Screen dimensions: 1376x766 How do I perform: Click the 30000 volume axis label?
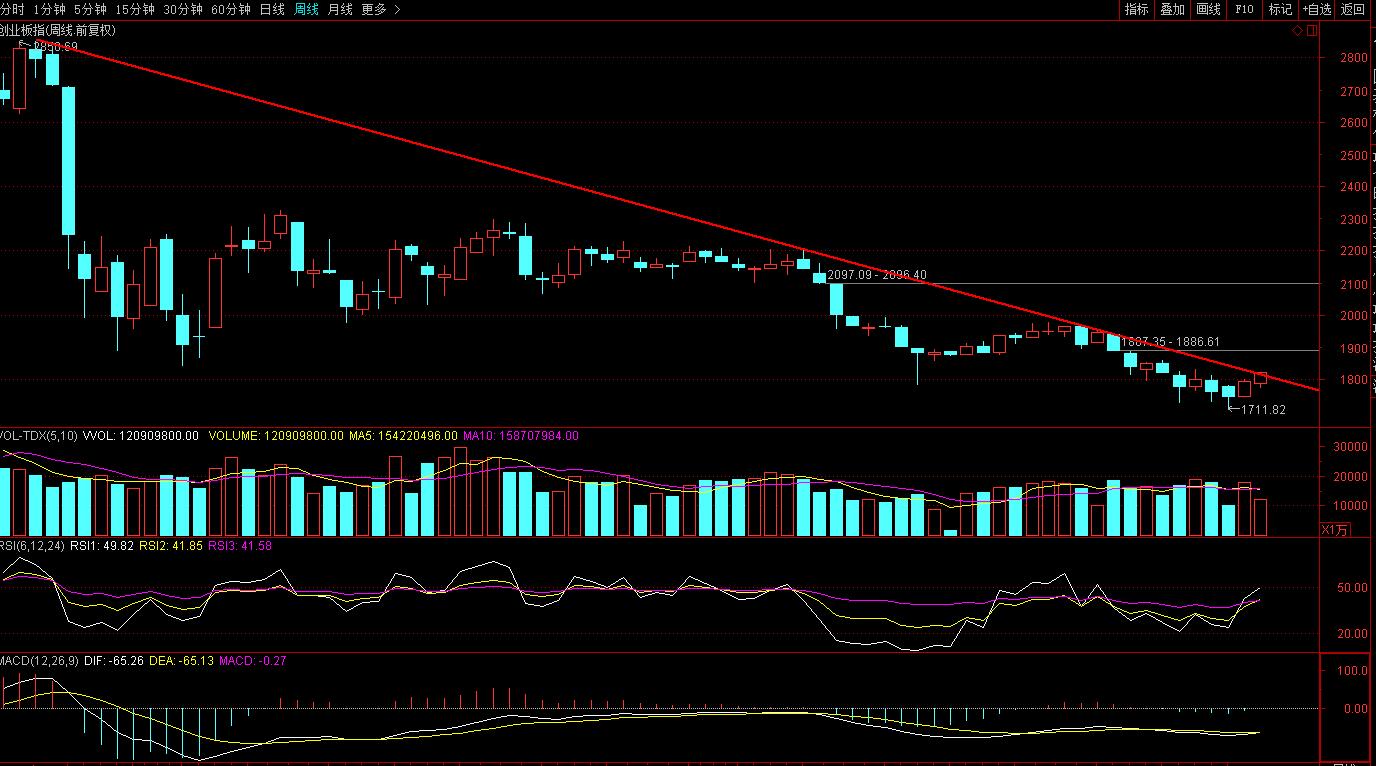click(1350, 448)
